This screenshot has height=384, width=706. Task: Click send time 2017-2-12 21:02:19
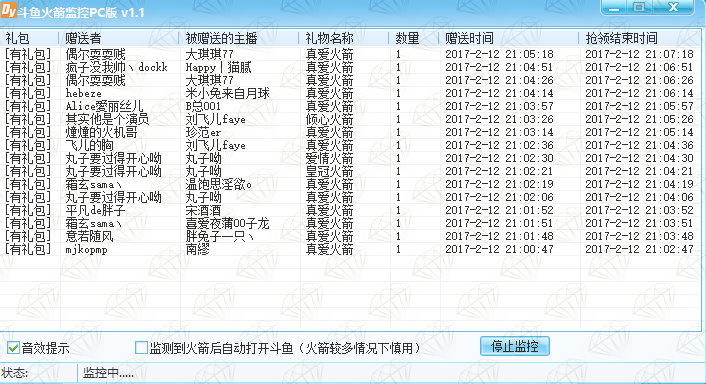(x=499, y=185)
